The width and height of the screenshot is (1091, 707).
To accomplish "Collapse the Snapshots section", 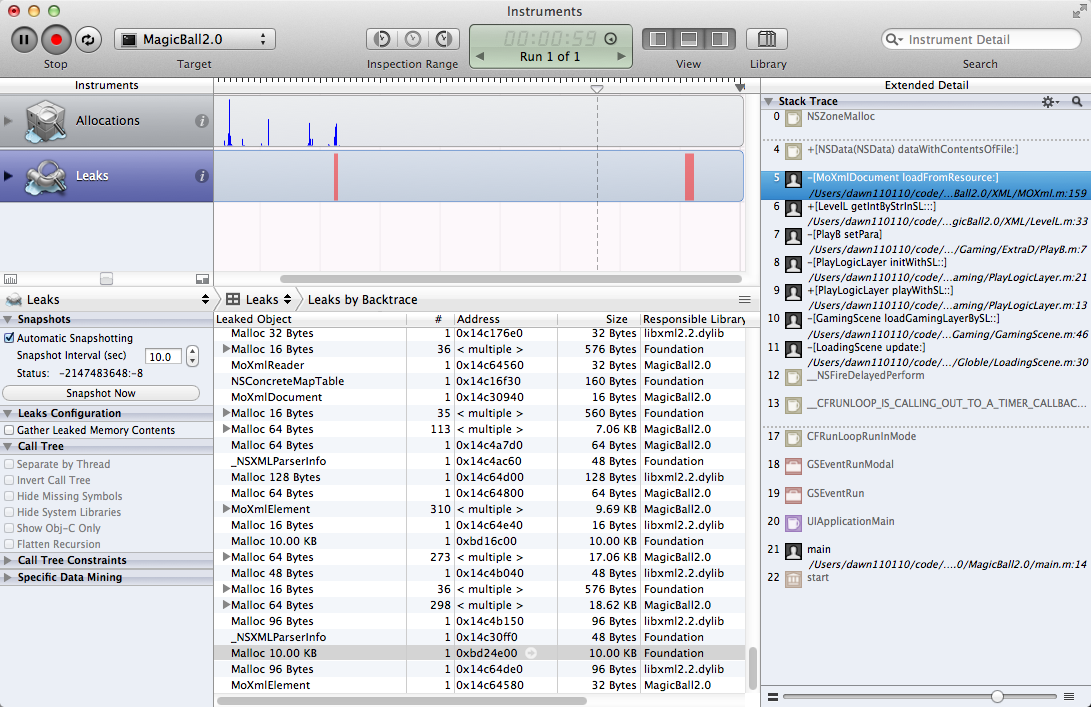I will pyautogui.click(x=8, y=319).
